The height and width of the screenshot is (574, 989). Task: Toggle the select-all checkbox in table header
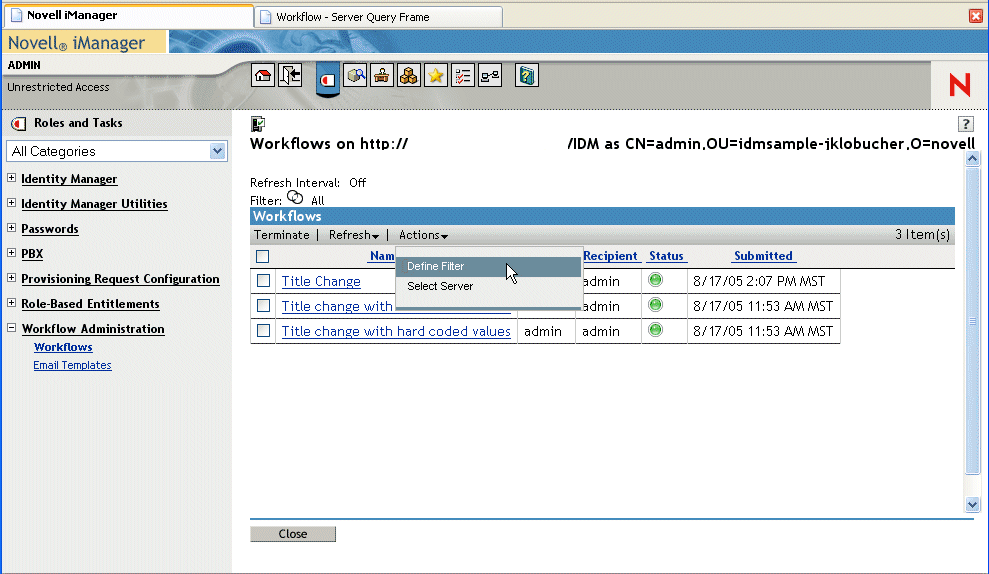point(263,256)
